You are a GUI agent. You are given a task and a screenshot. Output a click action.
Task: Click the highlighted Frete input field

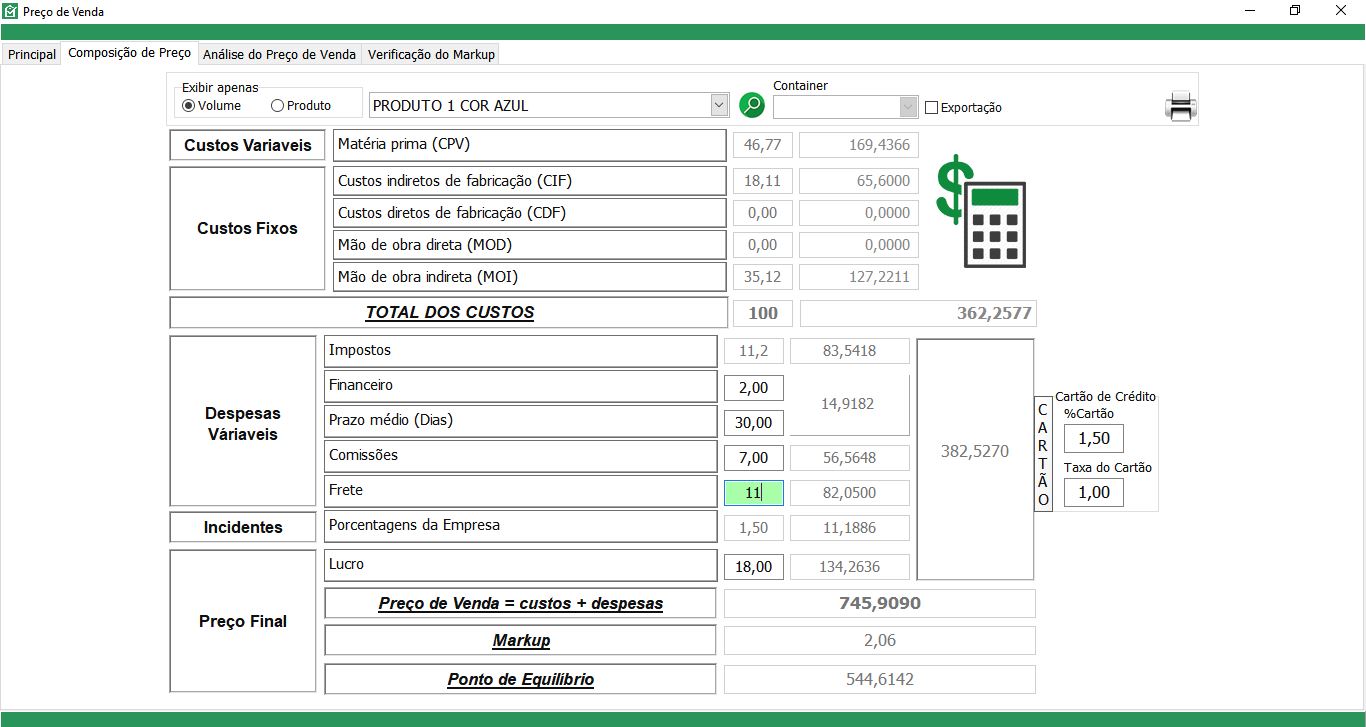[x=753, y=493]
